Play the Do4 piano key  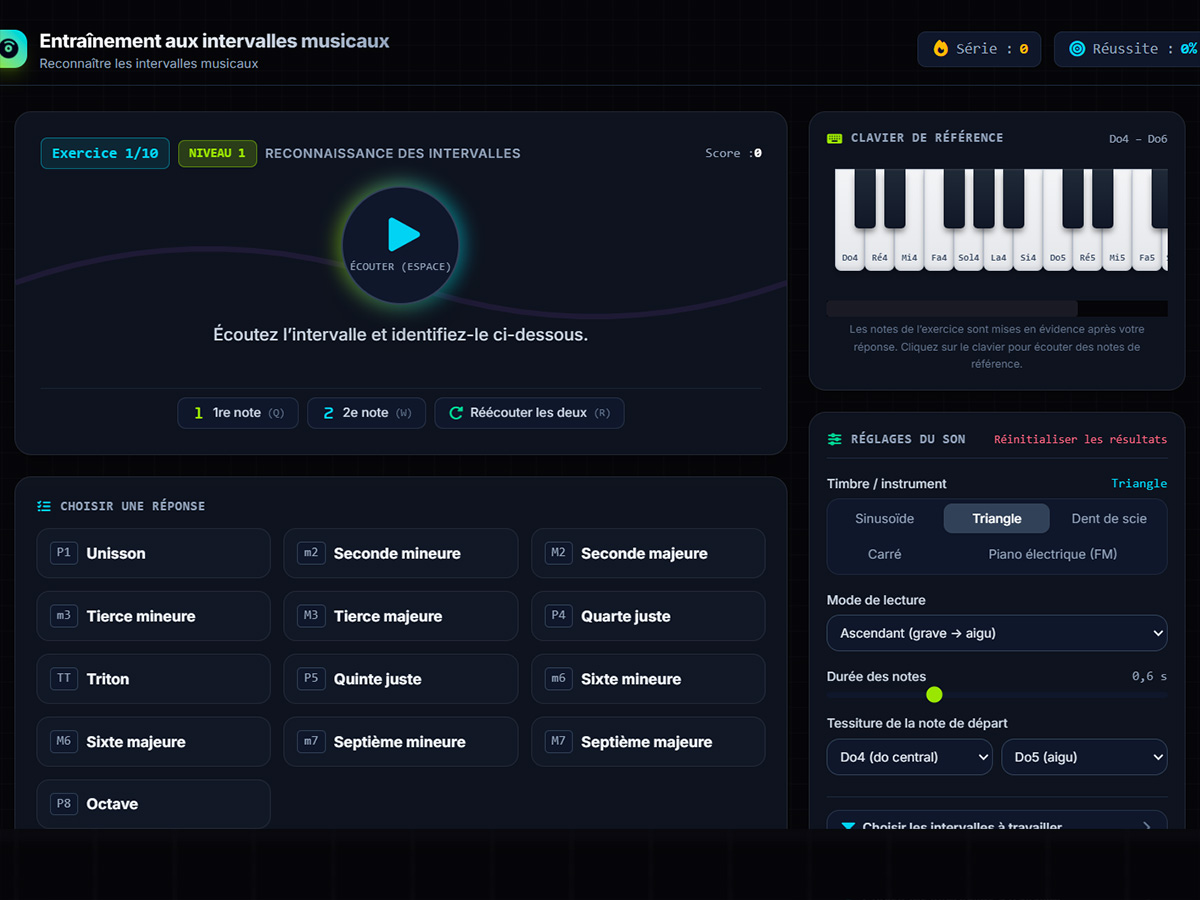click(849, 250)
